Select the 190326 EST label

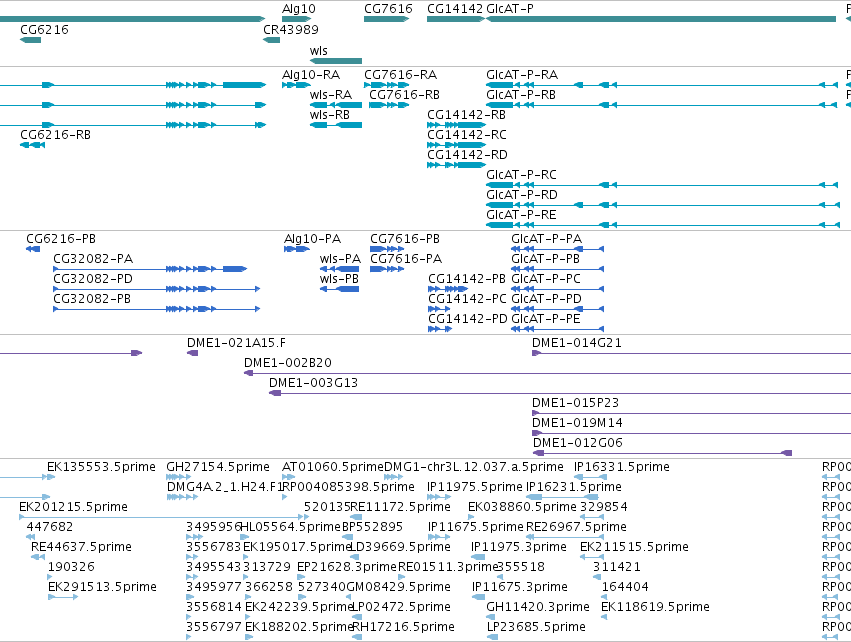(x=71, y=567)
